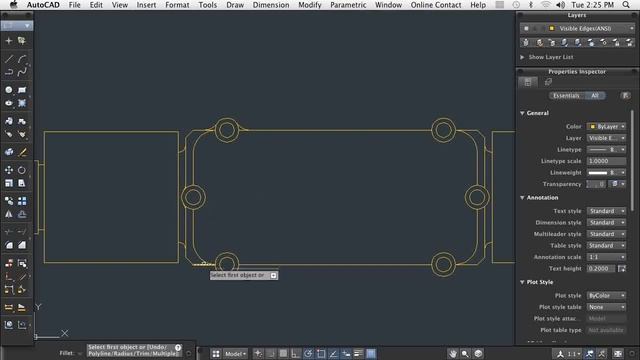This screenshot has width=640, height=360.
Task: Toggle Polar tracking in the status bar
Action: point(309,353)
